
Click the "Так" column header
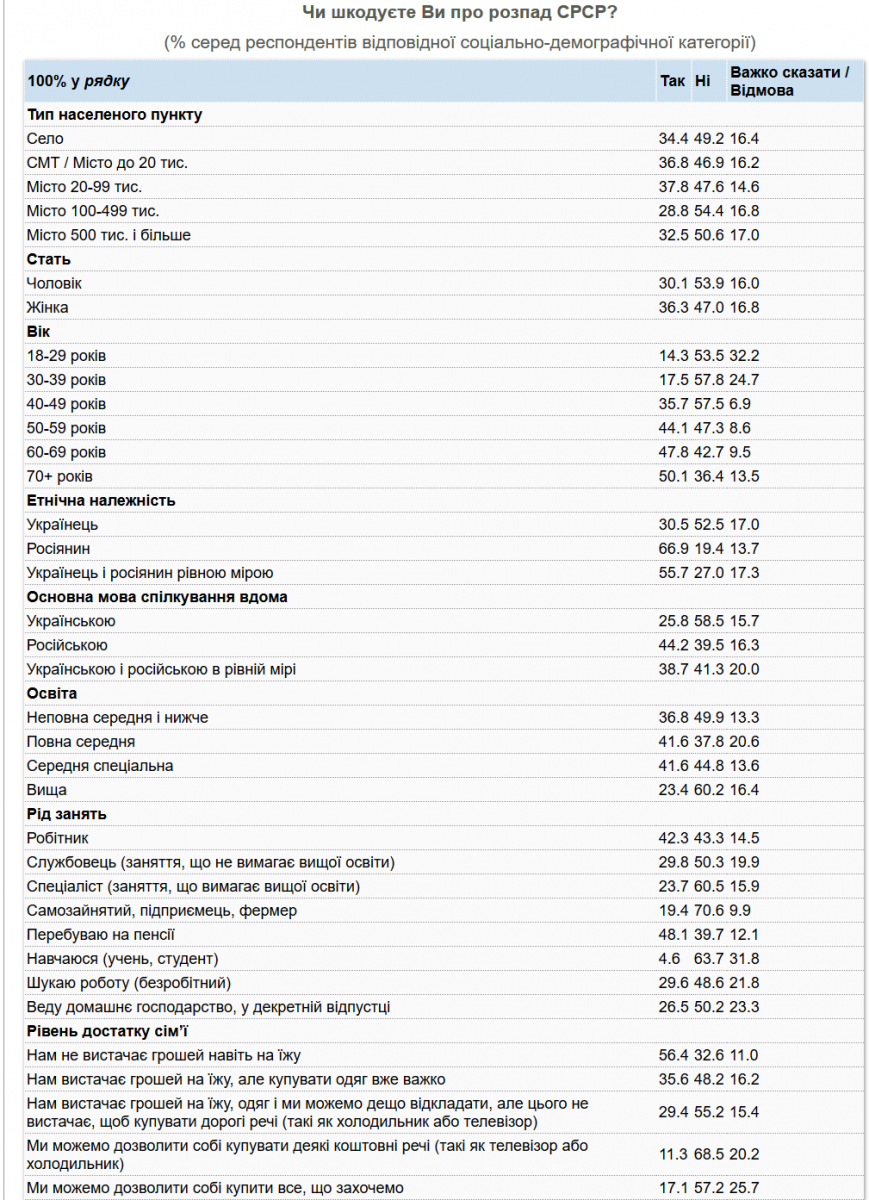pyautogui.click(x=672, y=81)
